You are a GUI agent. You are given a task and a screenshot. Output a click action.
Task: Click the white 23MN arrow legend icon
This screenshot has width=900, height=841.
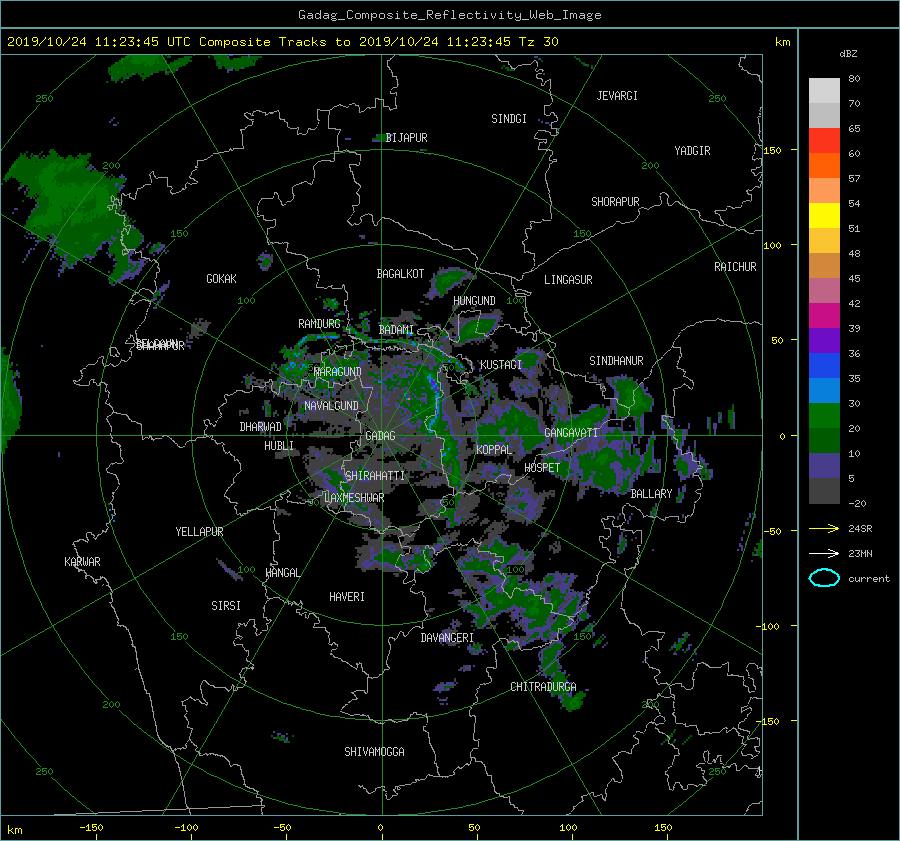[824, 553]
